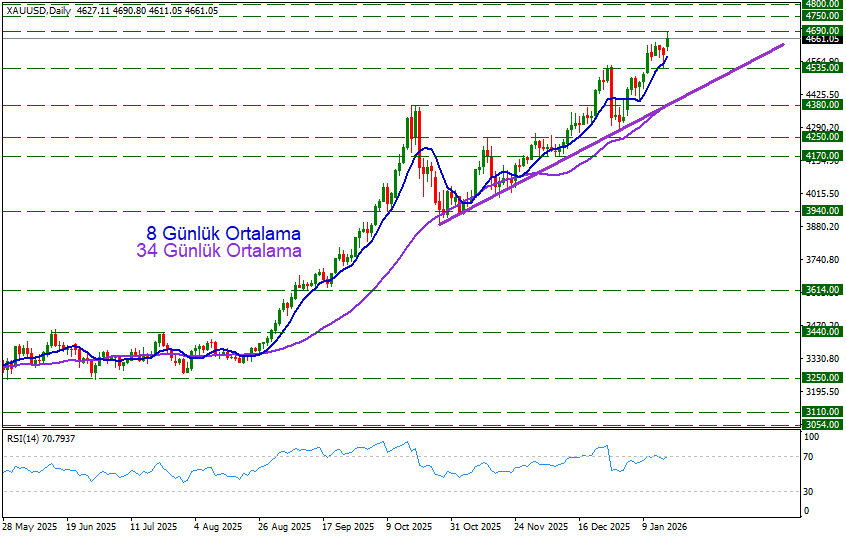Viewport: 846px width, 538px height.
Task: Click the 9 Jan 2026 date marker
Action: (x=663, y=526)
